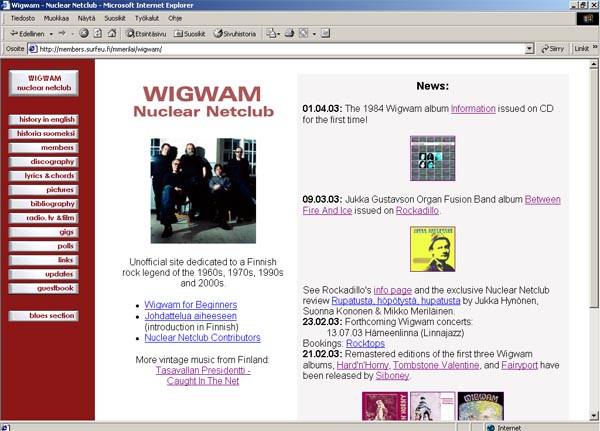Screen dimensions: 600x431
Task: Follow the Johdattelua aiheeseen link
Action: point(191,316)
